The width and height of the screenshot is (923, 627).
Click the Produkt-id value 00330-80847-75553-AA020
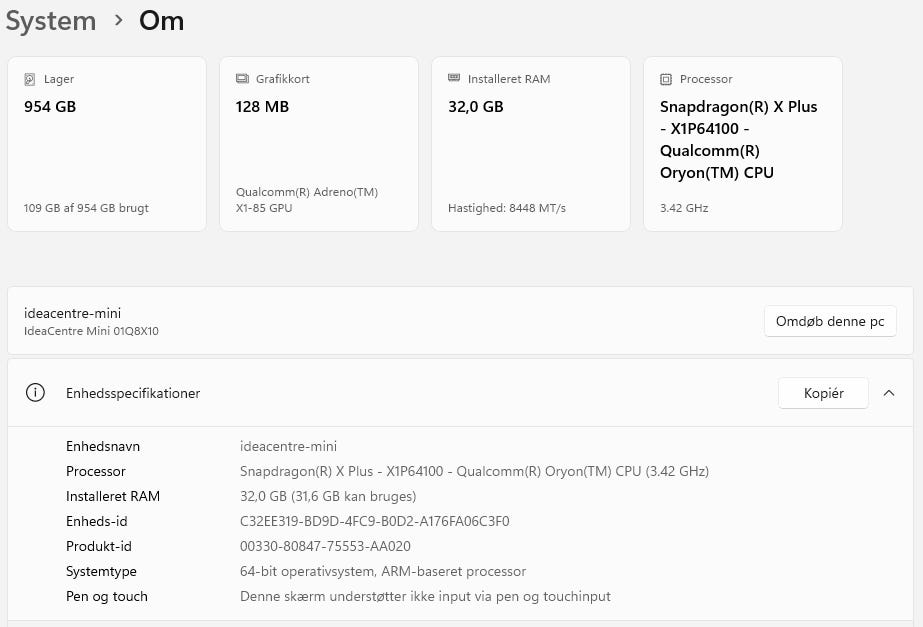pos(325,546)
